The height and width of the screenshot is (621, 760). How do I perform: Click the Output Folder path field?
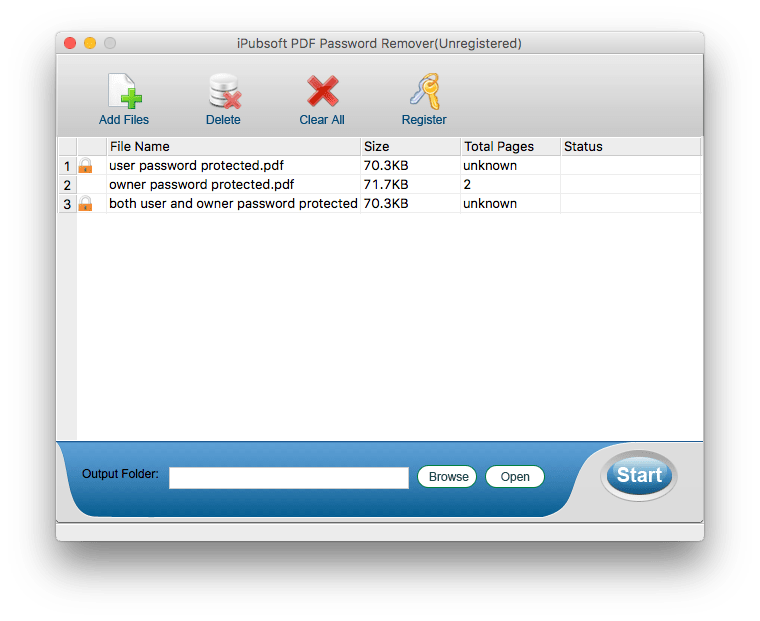click(289, 478)
